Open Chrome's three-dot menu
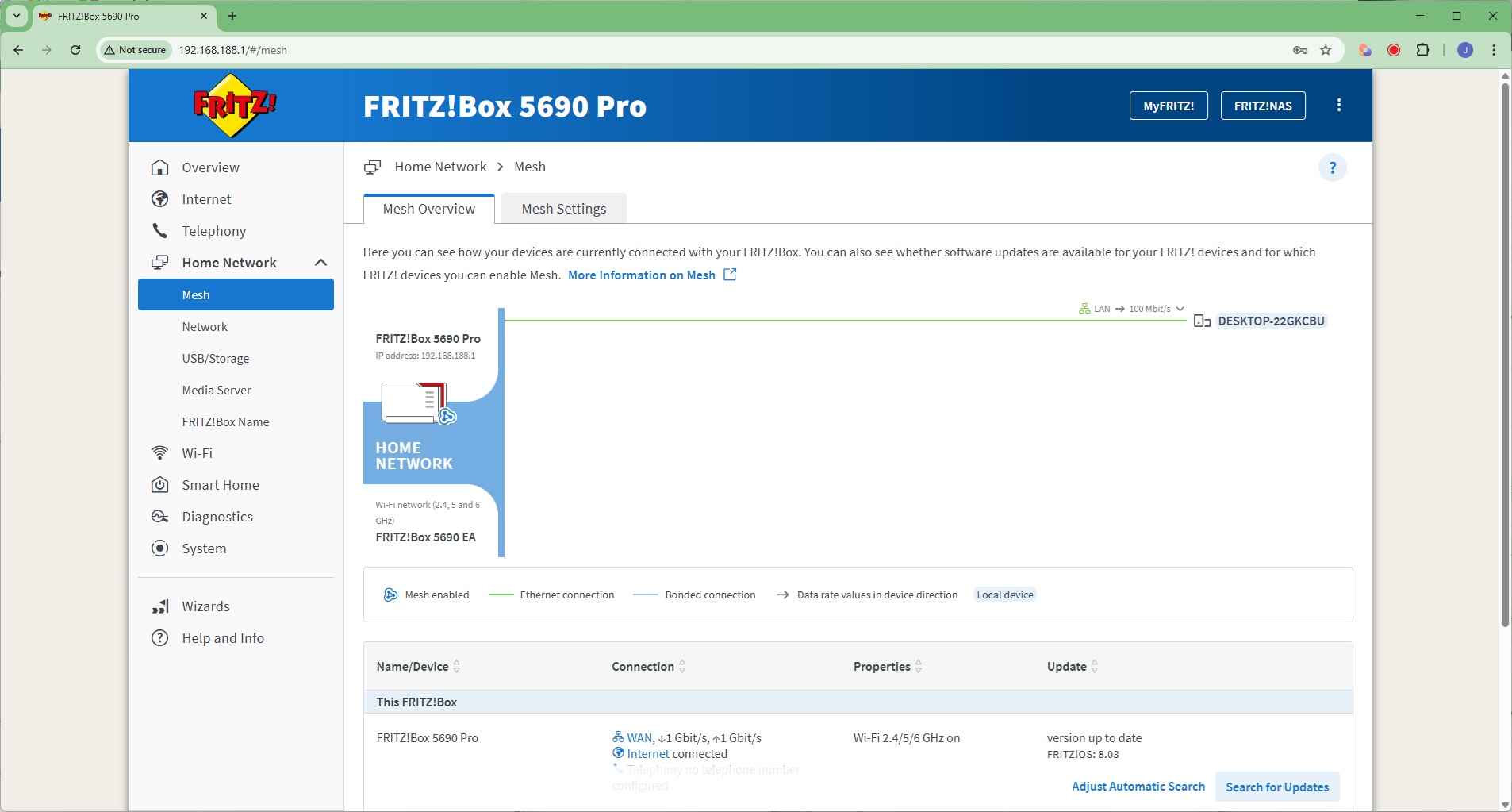 point(1494,50)
